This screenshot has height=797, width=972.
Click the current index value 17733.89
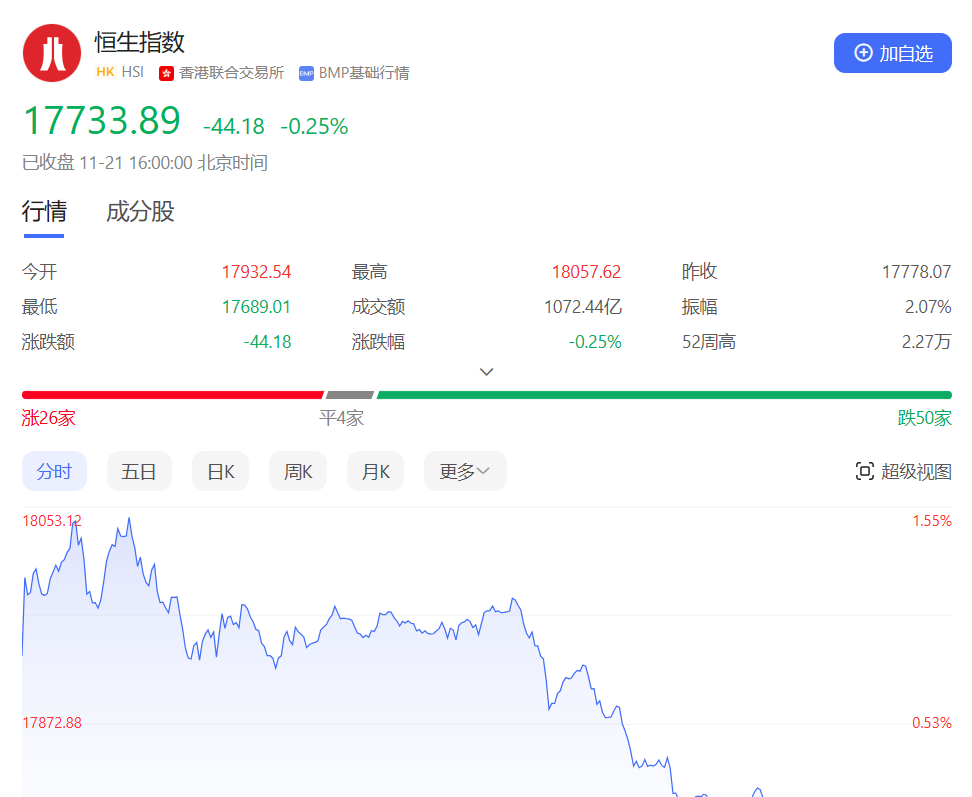pyautogui.click(x=102, y=120)
